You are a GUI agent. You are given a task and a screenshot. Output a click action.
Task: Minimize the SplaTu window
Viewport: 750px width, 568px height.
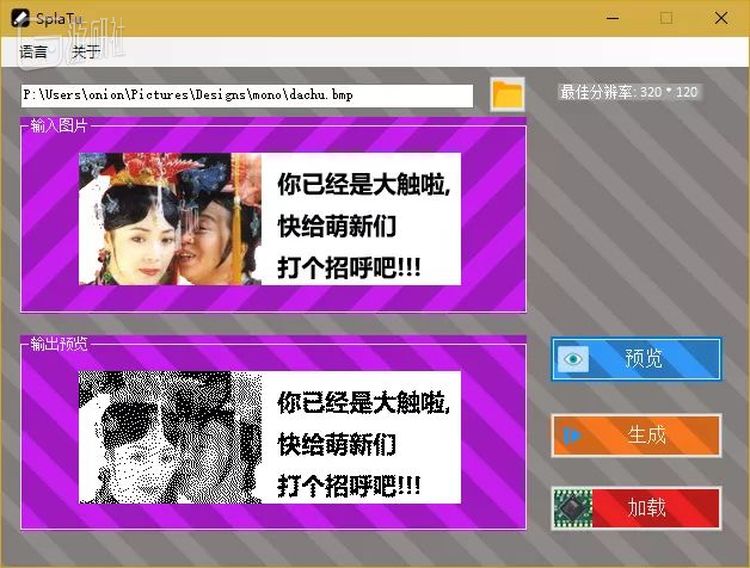pyautogui.click(x=611, y=18)
